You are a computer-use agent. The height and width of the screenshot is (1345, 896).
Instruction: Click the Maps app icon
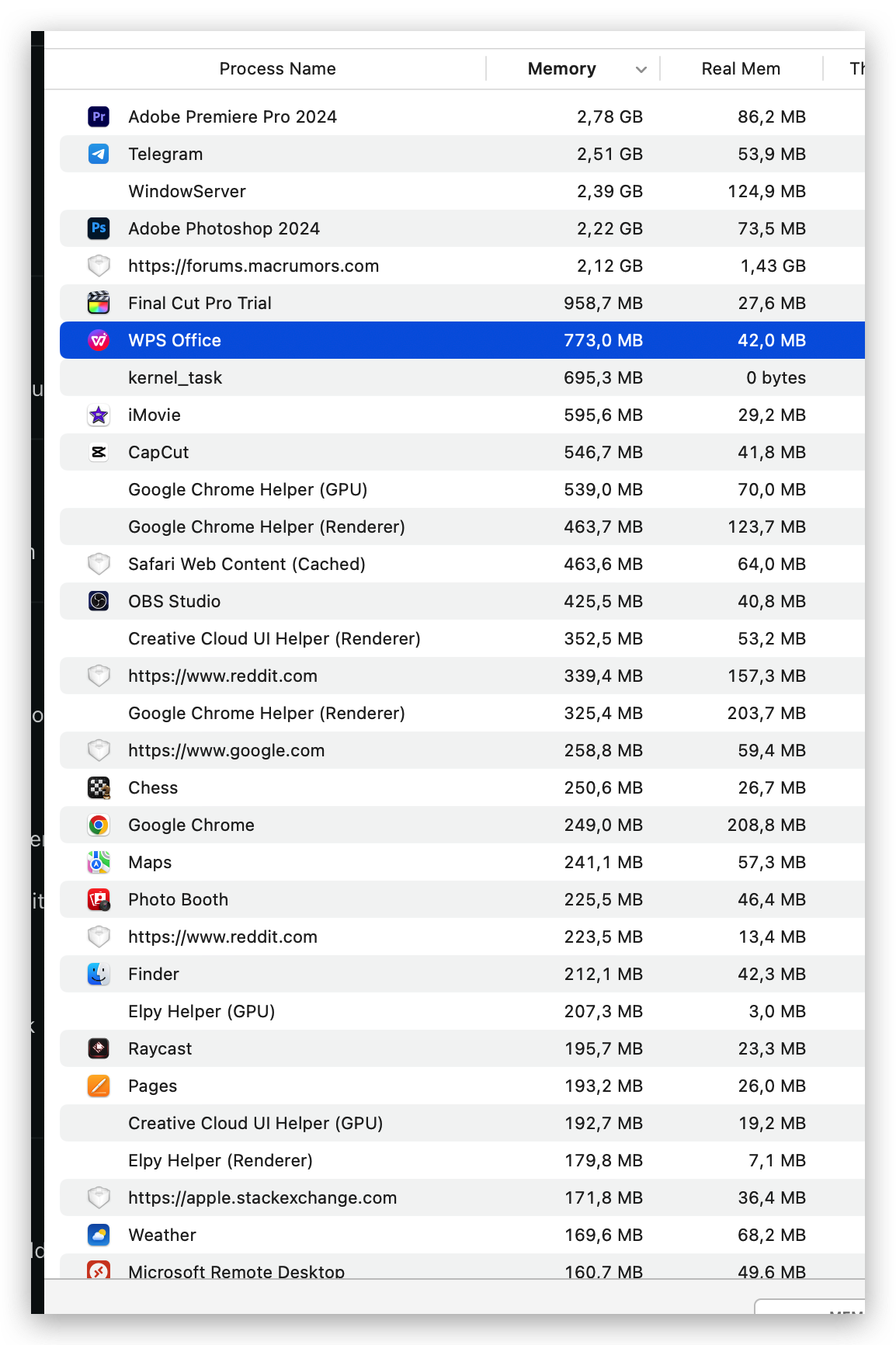tap(99, 862)
